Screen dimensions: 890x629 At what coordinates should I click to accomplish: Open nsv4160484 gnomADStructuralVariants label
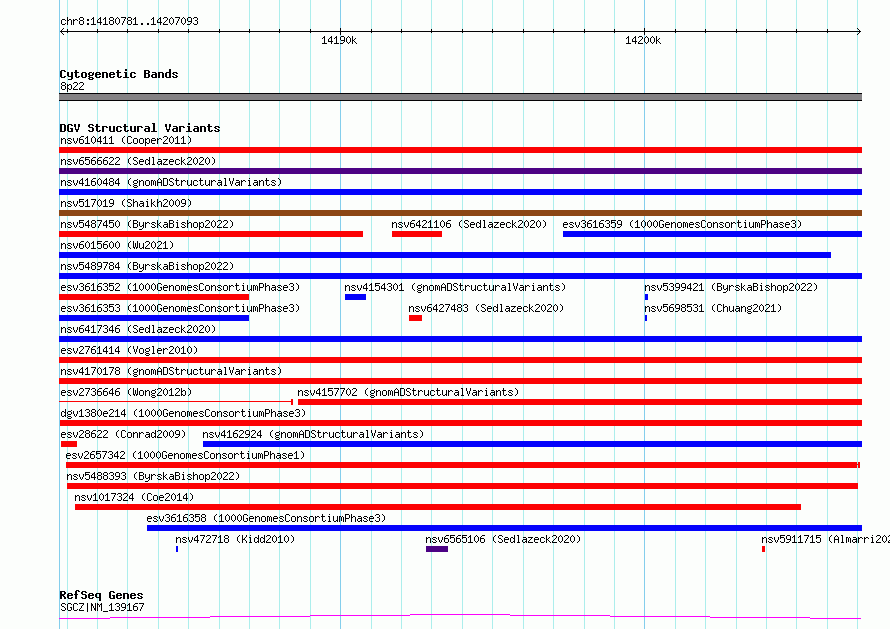[171, 182]
